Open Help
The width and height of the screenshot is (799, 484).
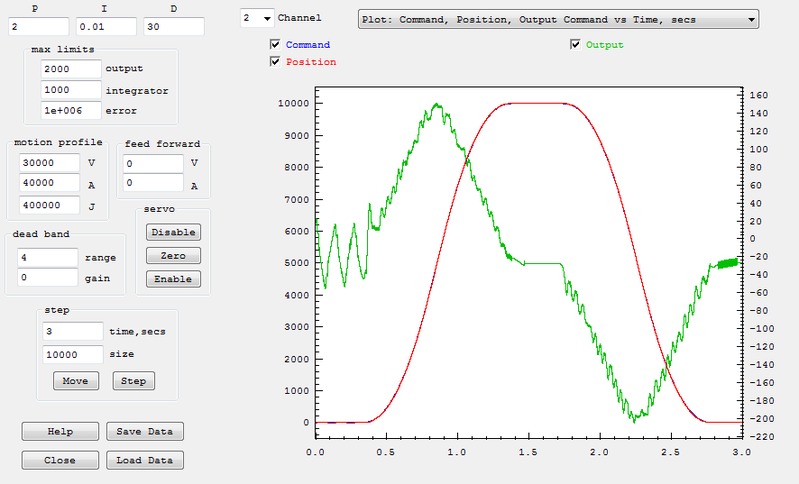[x=60, y=432]
